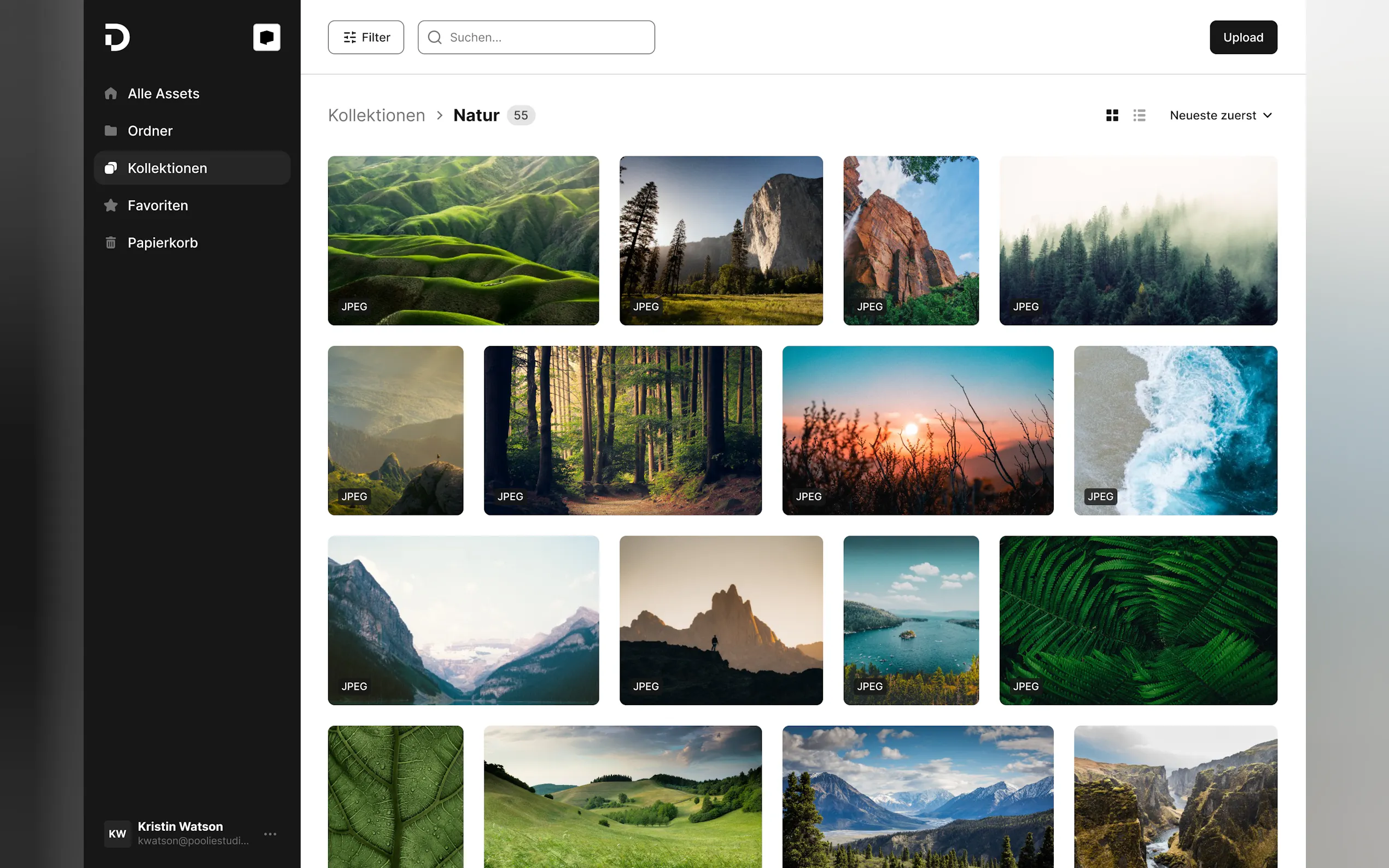Click the folder icon beside Ordner
This screenshot has width=1389, height=868.
point(111,131)
